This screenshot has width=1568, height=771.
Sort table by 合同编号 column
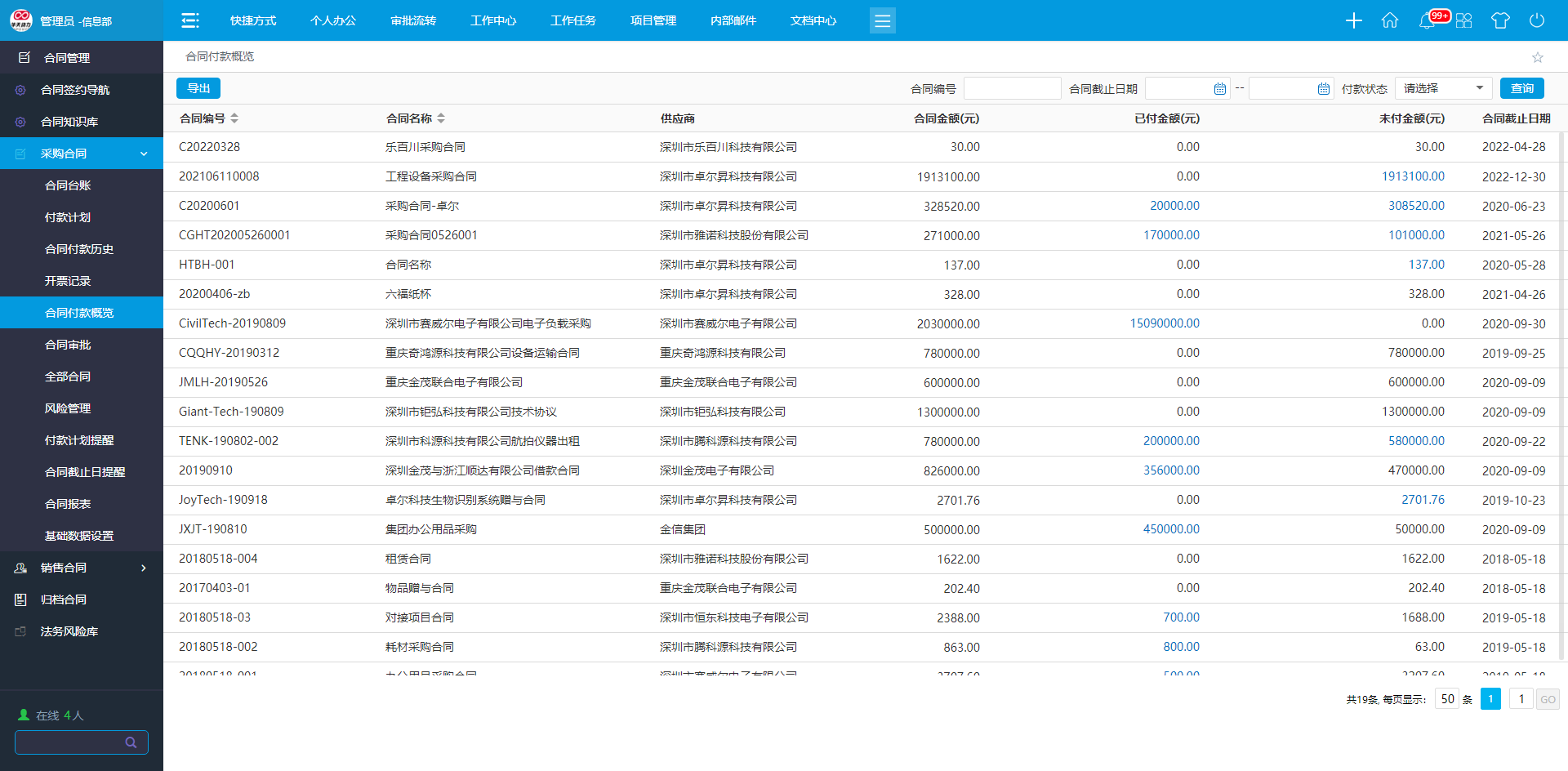234,118
